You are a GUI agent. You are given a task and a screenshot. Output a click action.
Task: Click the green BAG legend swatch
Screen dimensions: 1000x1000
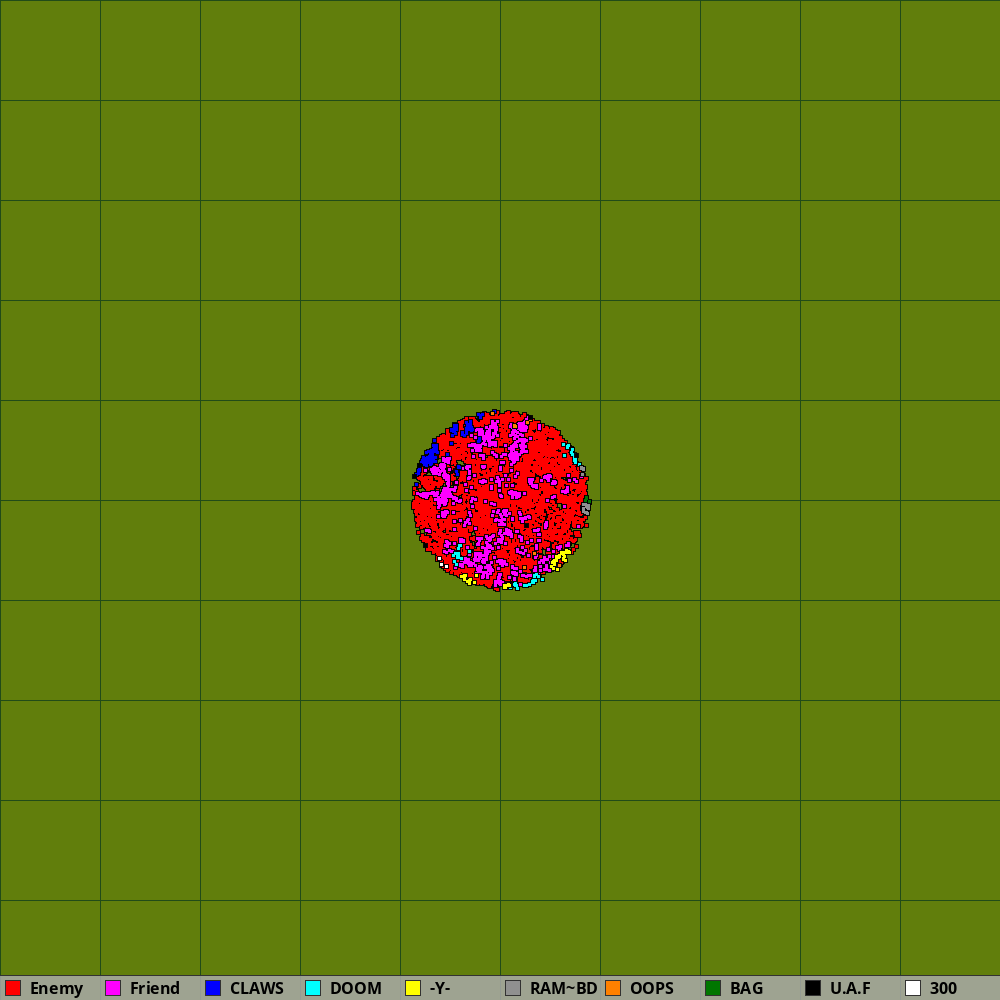click(713, 988)
